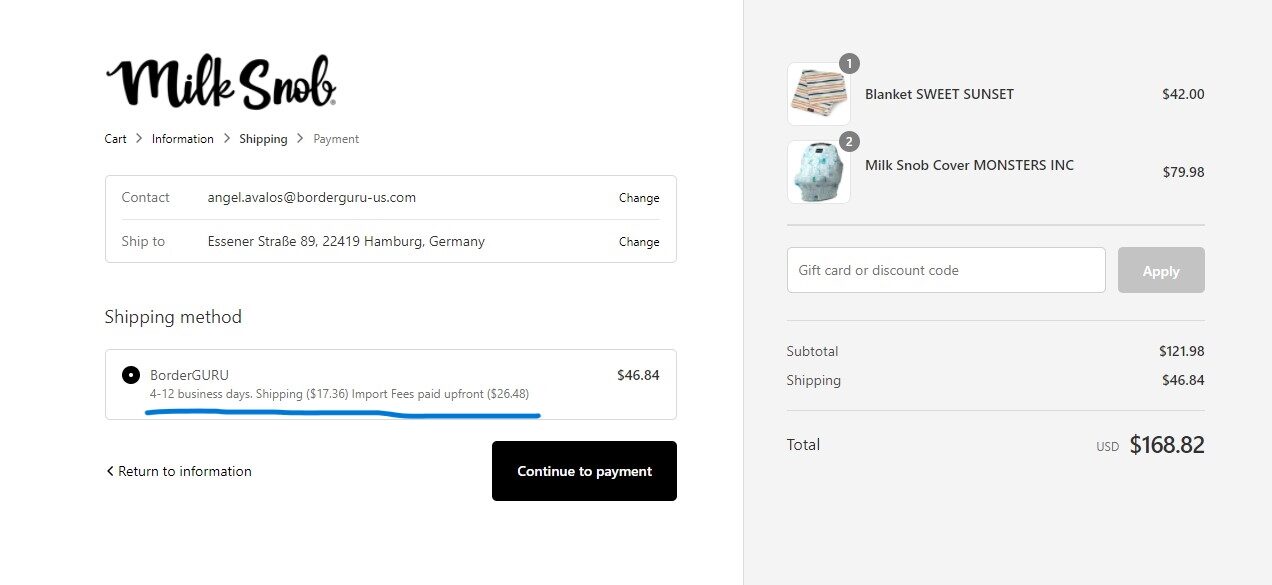Focus the Gift card or discount code field

[945, 270]
